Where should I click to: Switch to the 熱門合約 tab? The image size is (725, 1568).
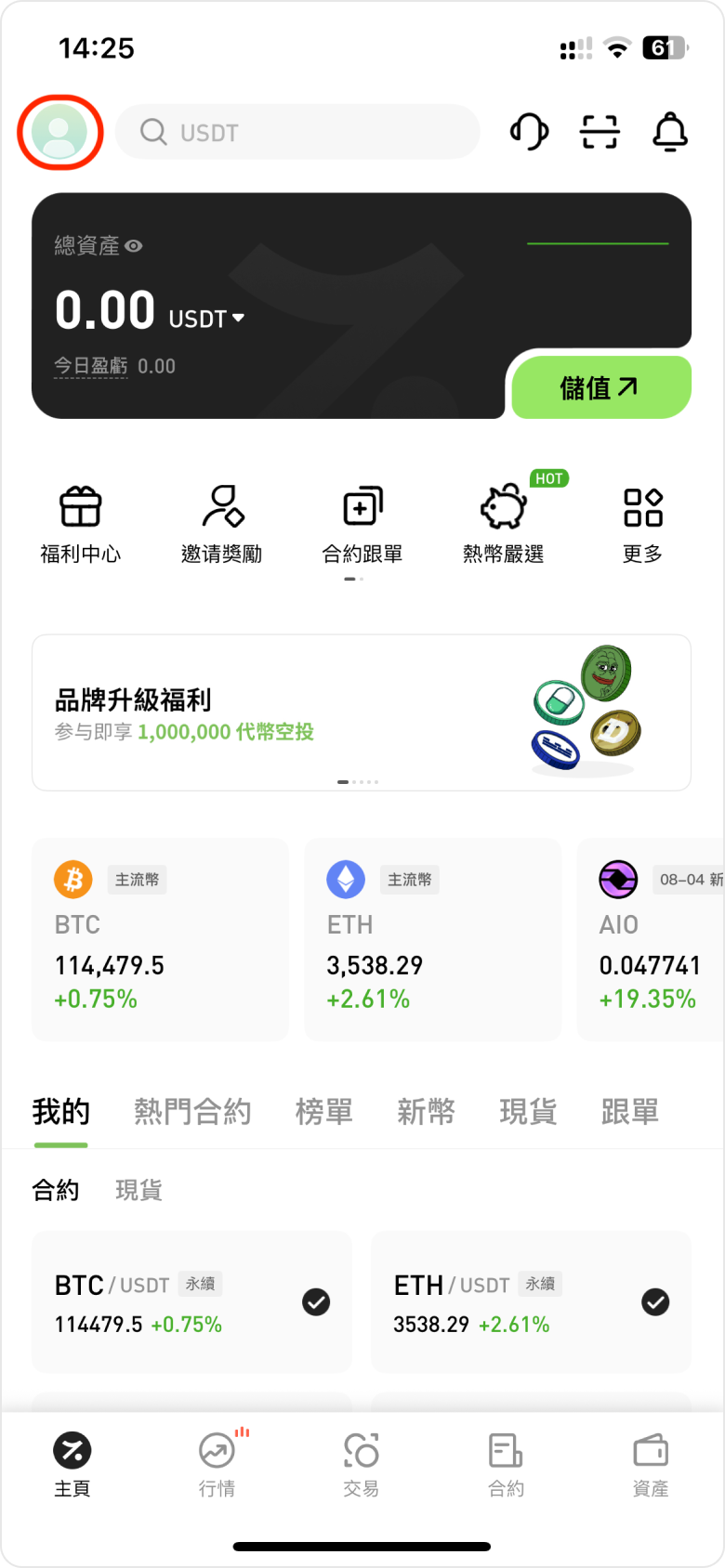tap(192, 1111)
